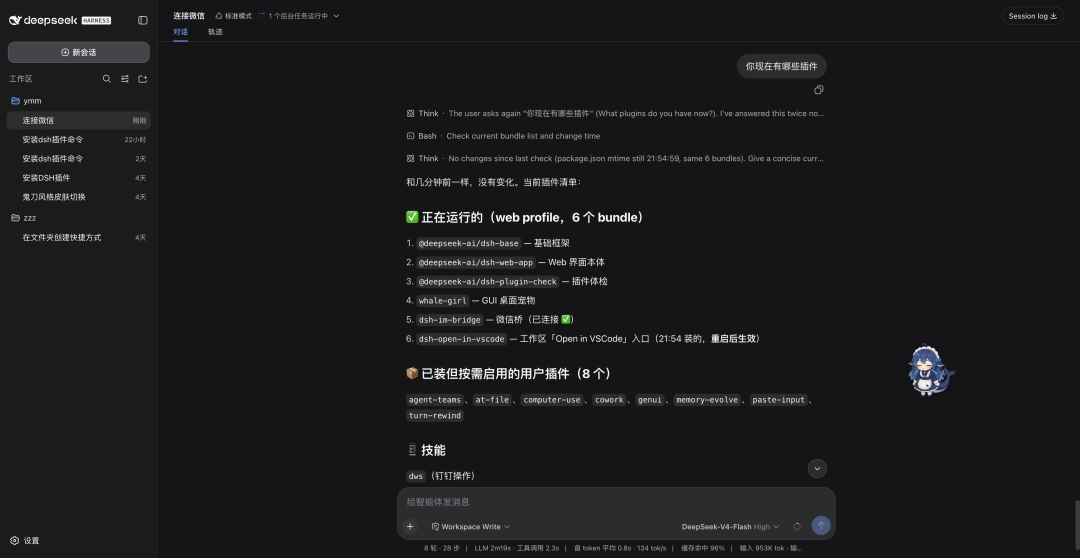Viewport: 1080px width, 558px height.
Task: Send message with blue arrow button
Action: [x=820, y=526]
